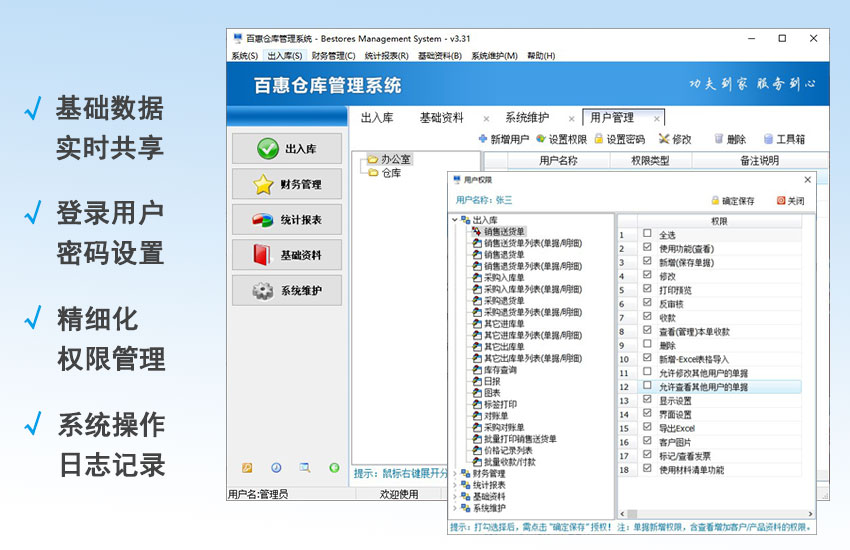Check the 删除 permission checkbox in row 9
This screenshot has height=550, width=850.
tap(647, 344)
